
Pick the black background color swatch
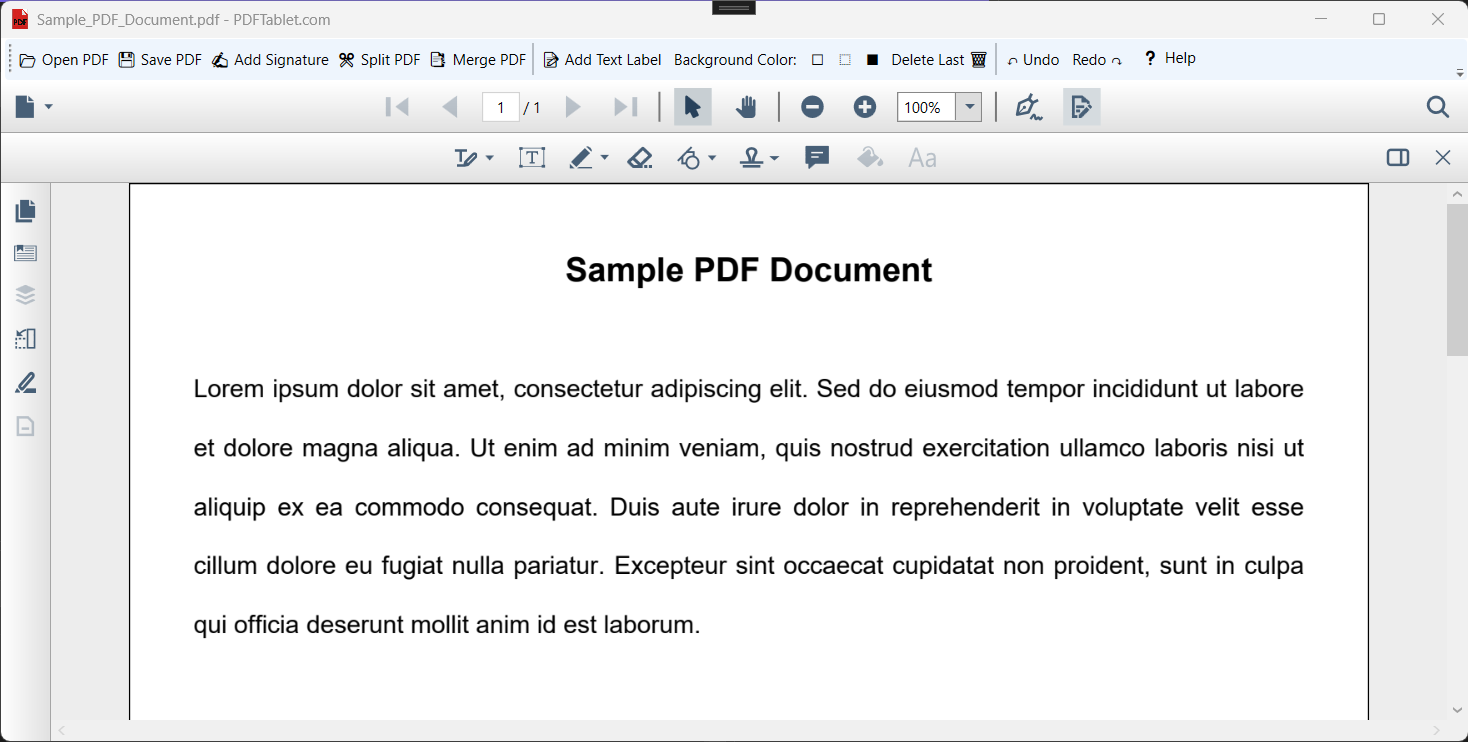(872, 60)
